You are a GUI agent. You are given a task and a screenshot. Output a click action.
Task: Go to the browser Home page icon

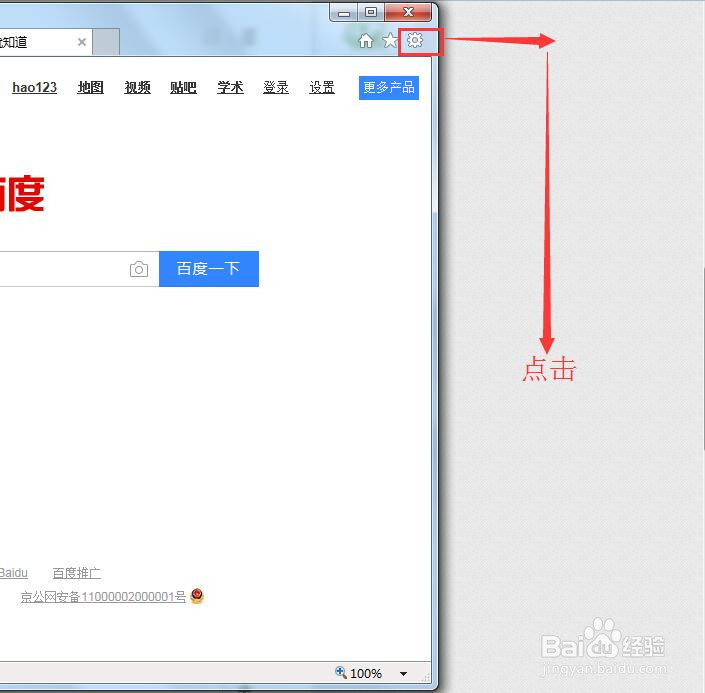pyautogui.click(x=366, y=41)
